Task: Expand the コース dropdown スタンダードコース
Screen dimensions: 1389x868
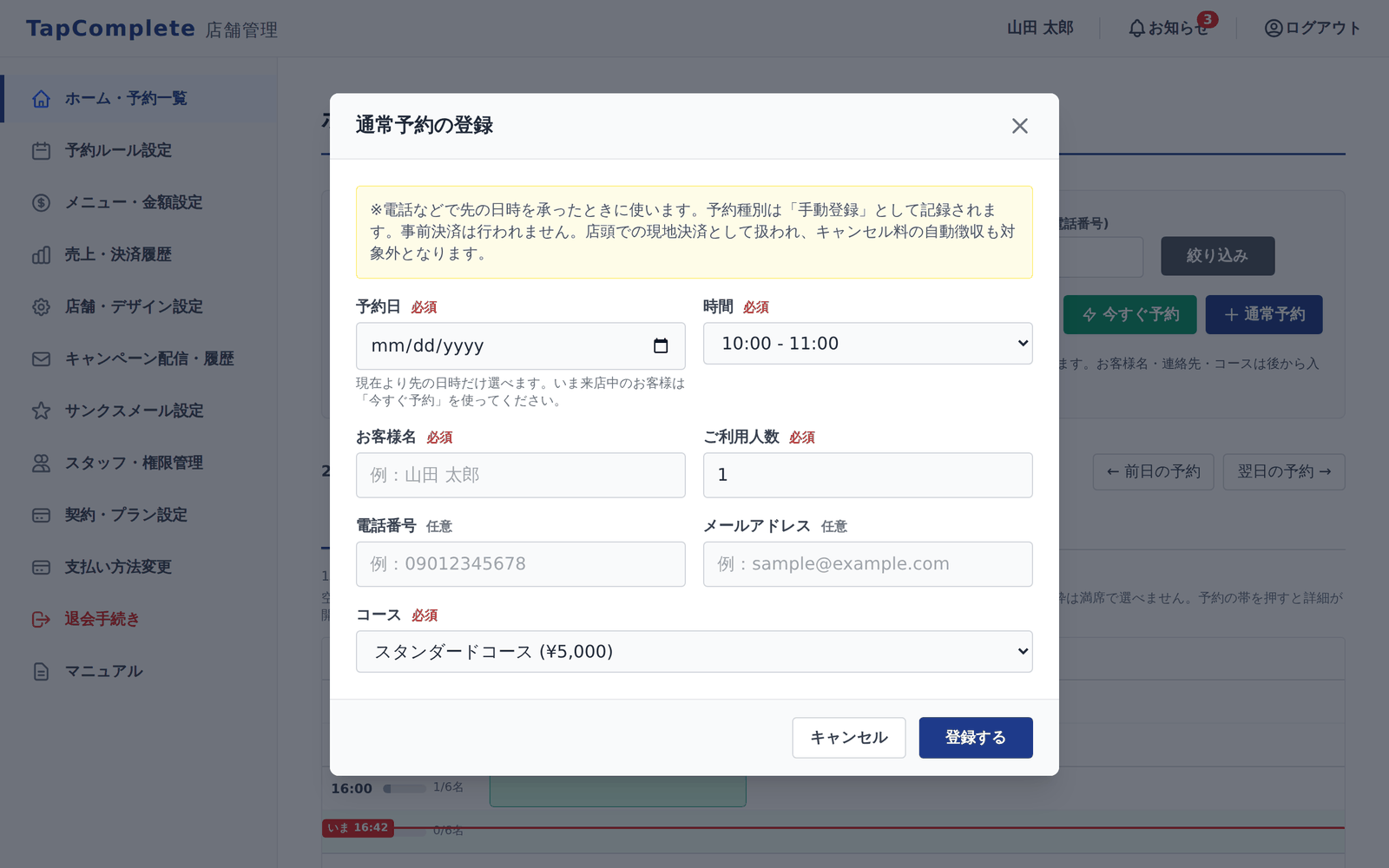Action: [694, 652]
